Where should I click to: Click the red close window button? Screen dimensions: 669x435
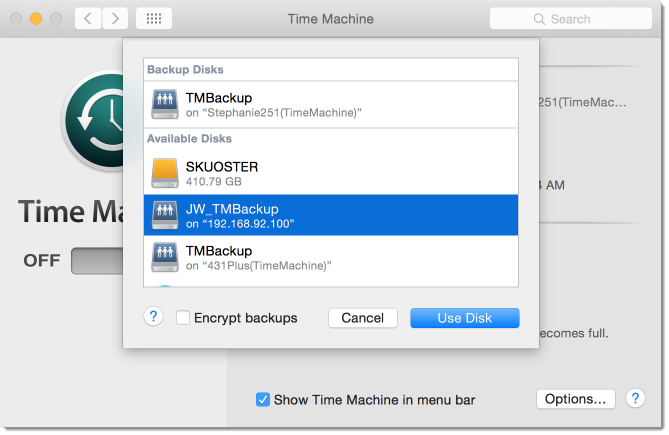pos(16,19)
